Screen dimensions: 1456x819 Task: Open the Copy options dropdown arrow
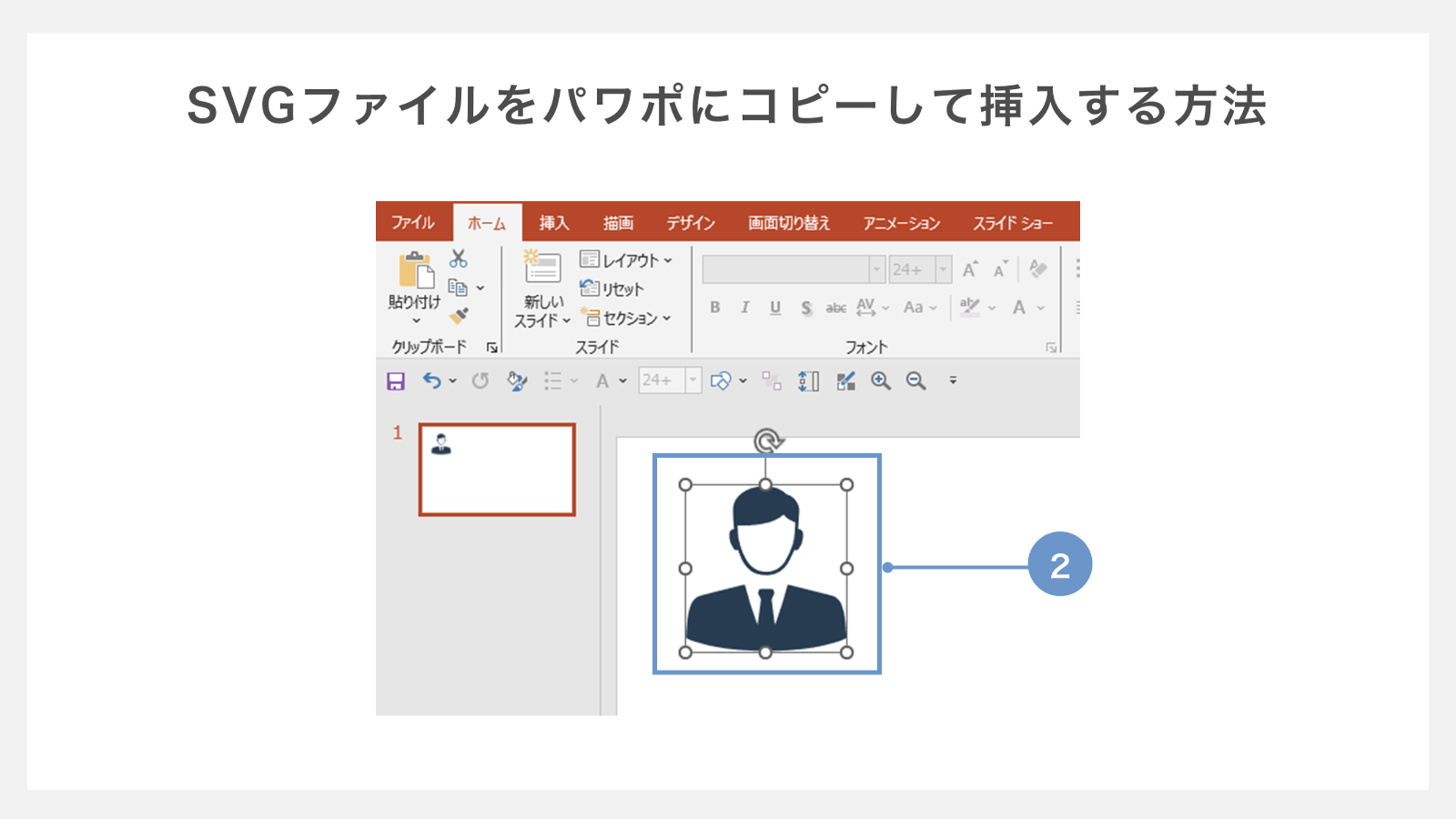480,288
